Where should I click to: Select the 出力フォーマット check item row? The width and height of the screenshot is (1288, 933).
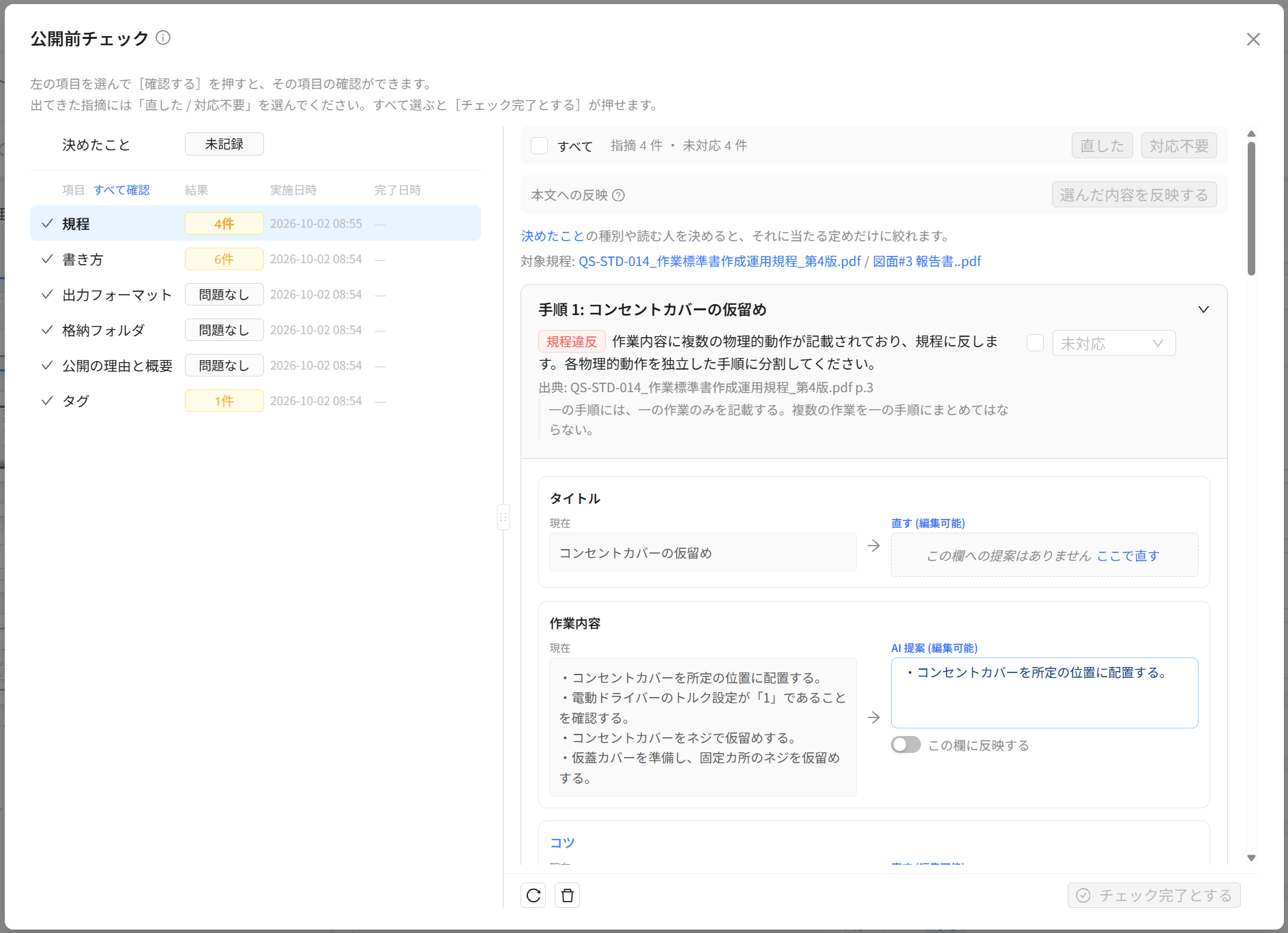255,295
